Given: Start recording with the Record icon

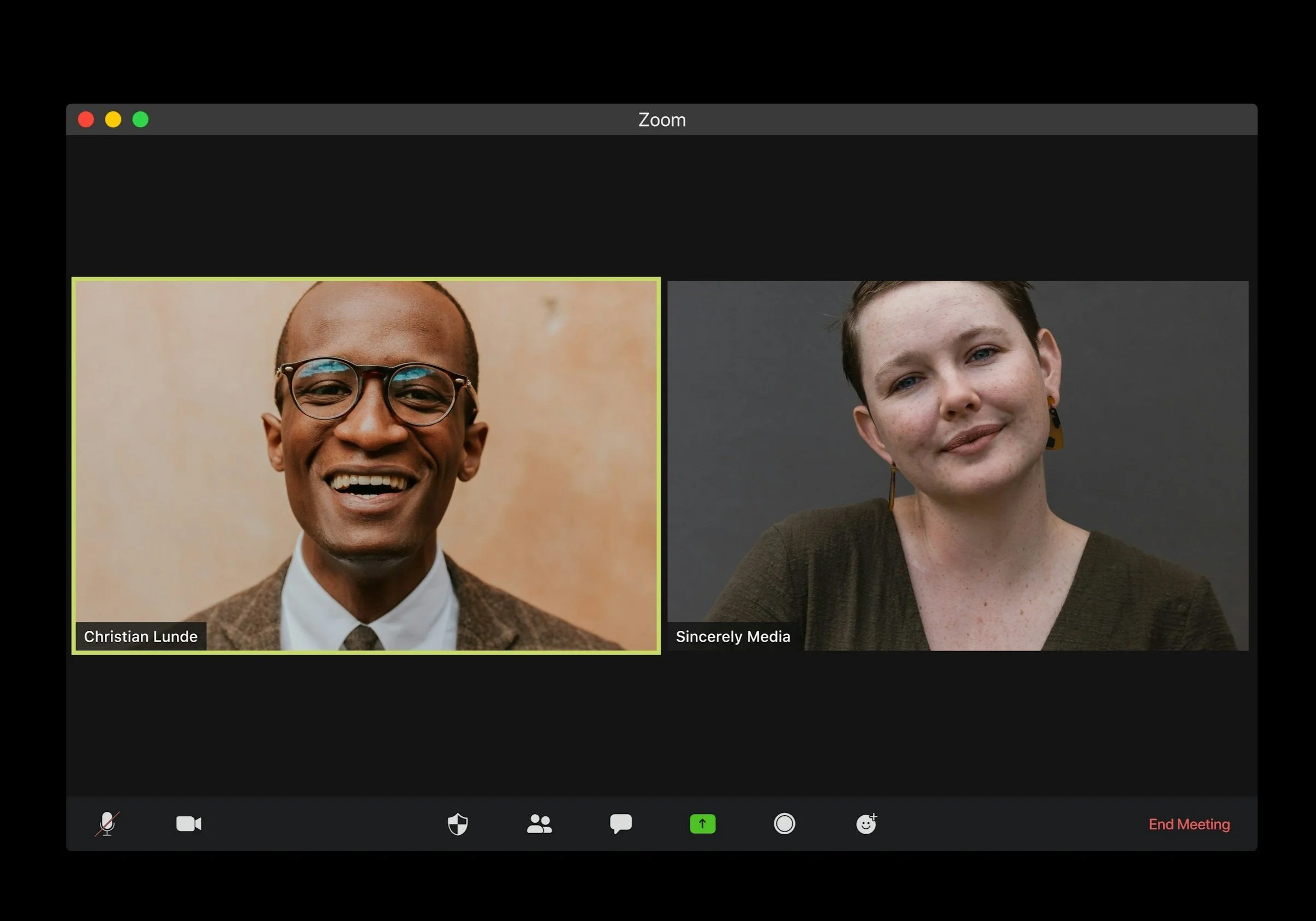Looking at the screenshot, I should click(784, 824).
